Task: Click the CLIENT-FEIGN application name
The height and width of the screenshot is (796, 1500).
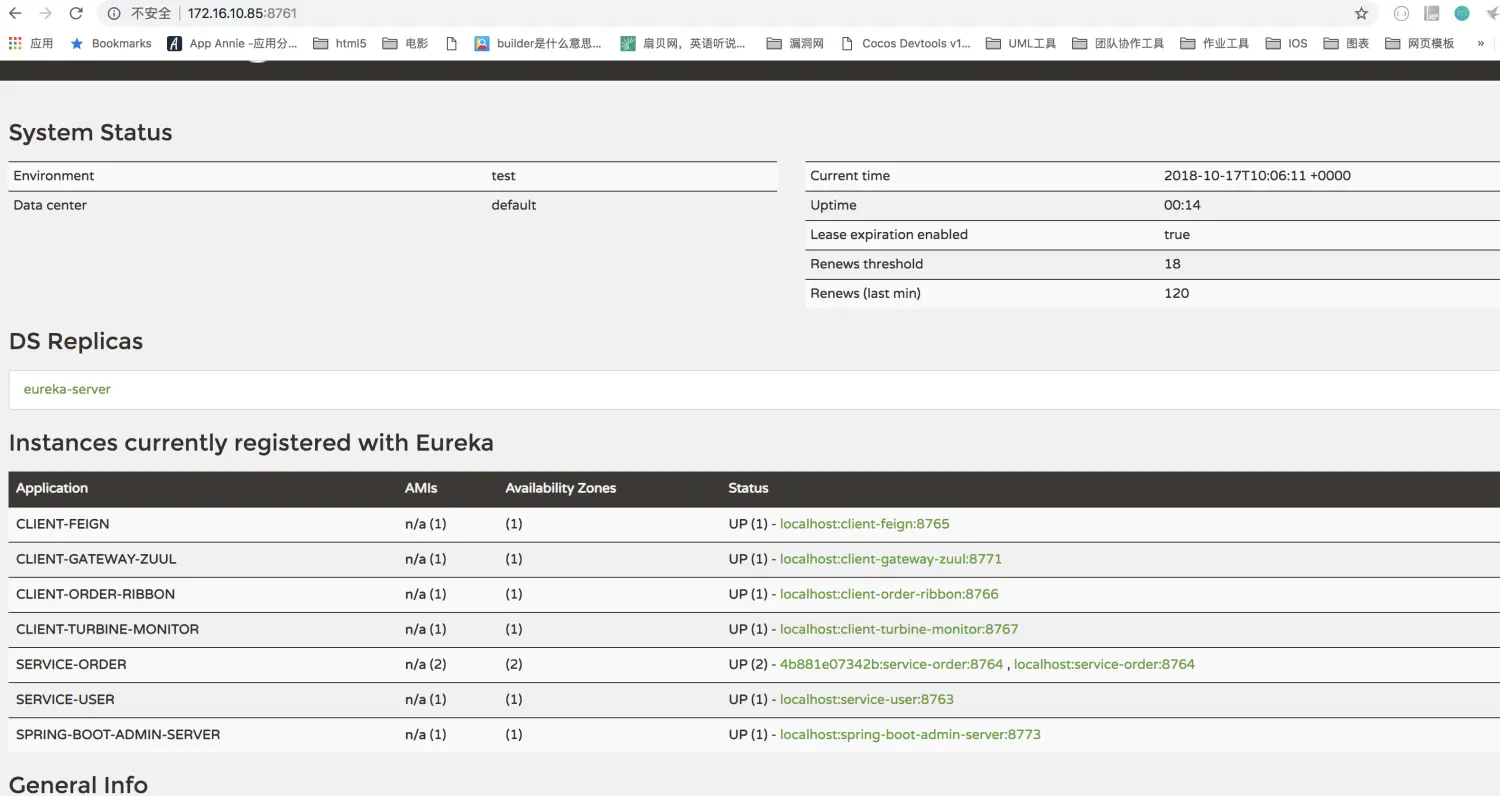Action: (63, 524)
